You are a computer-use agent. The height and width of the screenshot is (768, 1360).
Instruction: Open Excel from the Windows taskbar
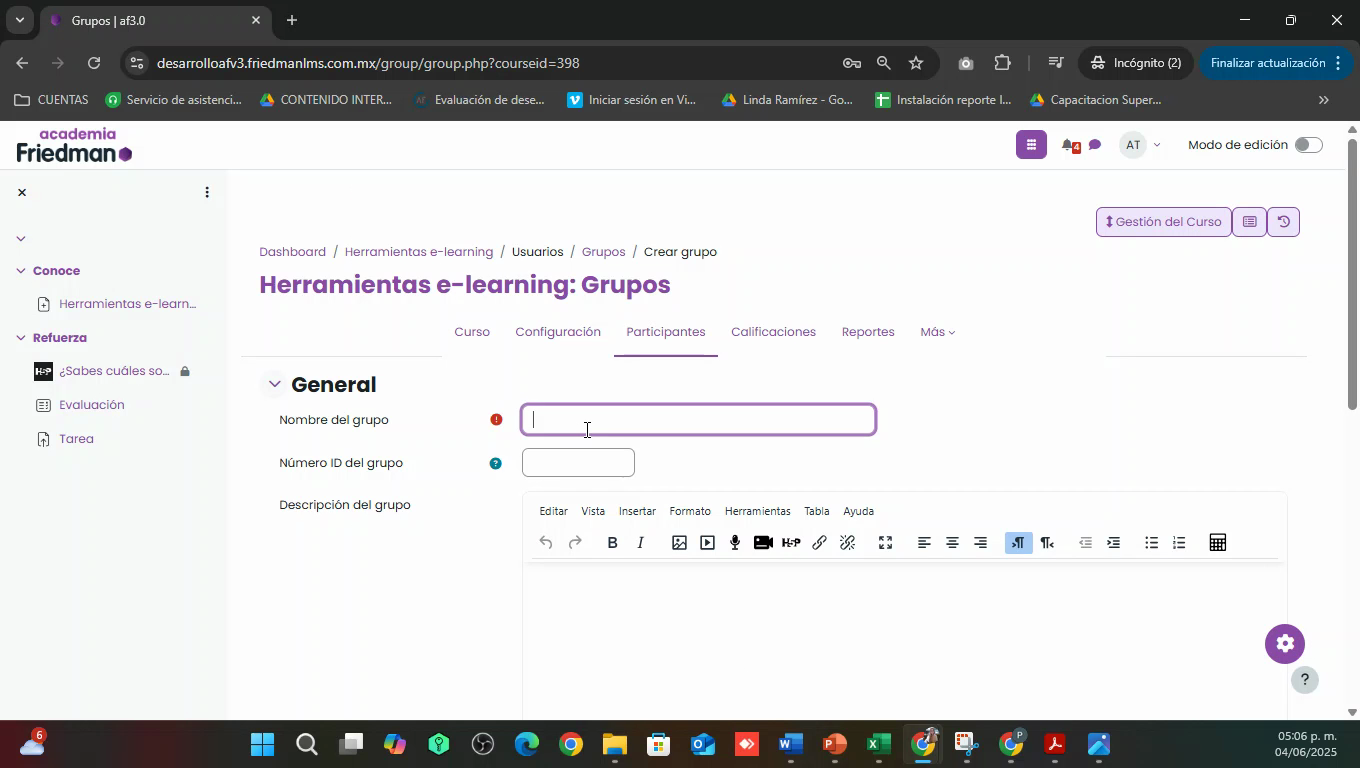tap(878, 745)
